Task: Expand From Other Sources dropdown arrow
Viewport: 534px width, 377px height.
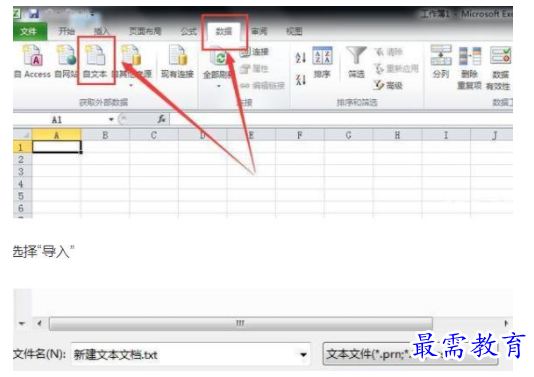Action: tap(131, 85)
